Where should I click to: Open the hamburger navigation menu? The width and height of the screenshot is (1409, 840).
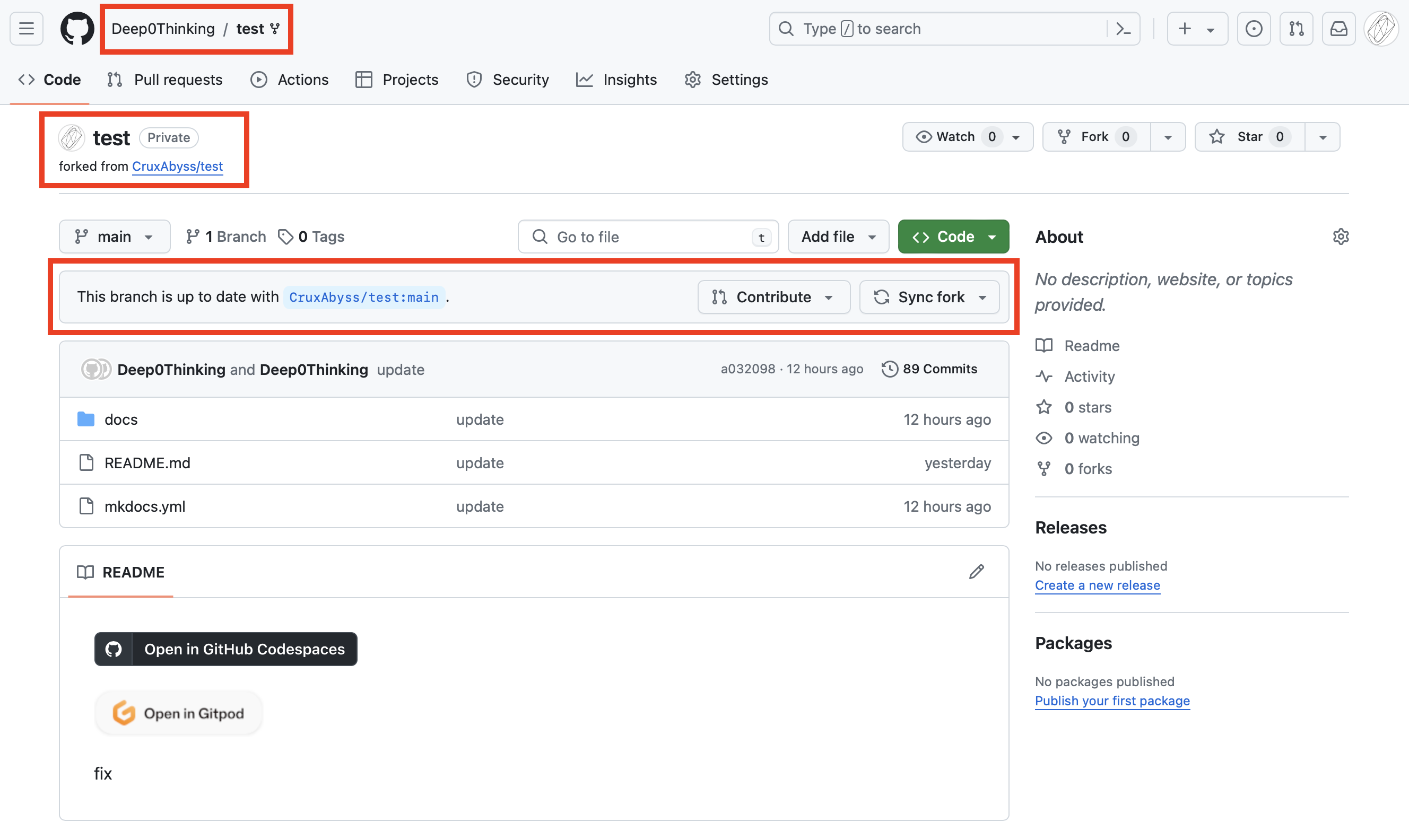[x=27, y=28]
